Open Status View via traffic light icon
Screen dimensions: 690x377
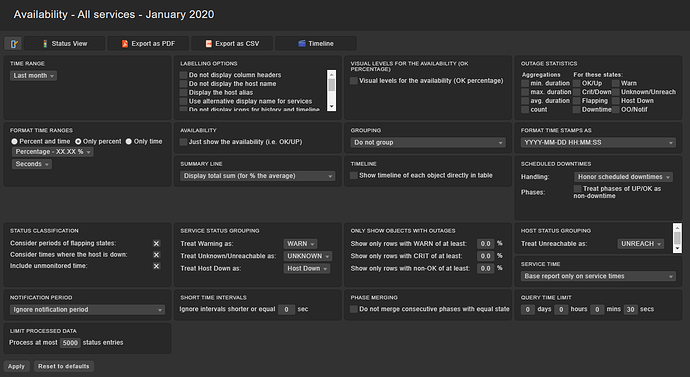[45, 44]
